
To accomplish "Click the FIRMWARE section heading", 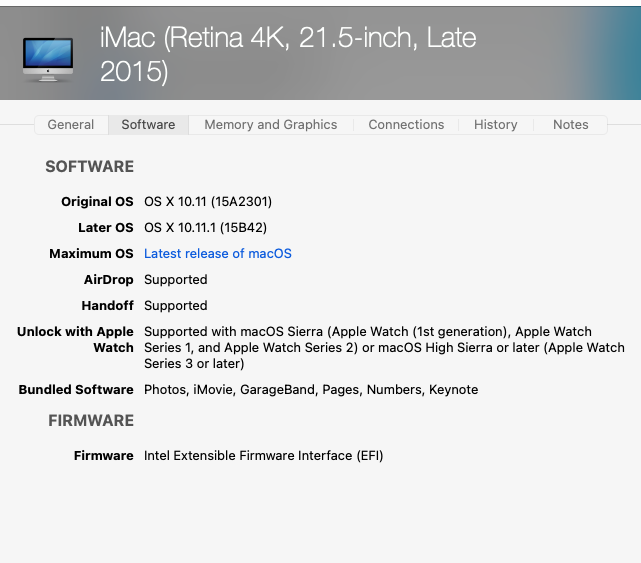I will pos(91,421).
